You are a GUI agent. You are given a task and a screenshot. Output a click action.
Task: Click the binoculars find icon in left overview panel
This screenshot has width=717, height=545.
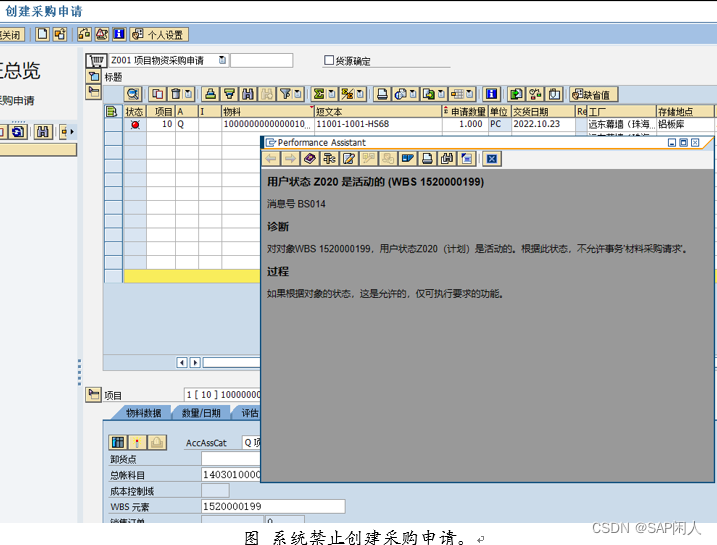pos(43,132)
